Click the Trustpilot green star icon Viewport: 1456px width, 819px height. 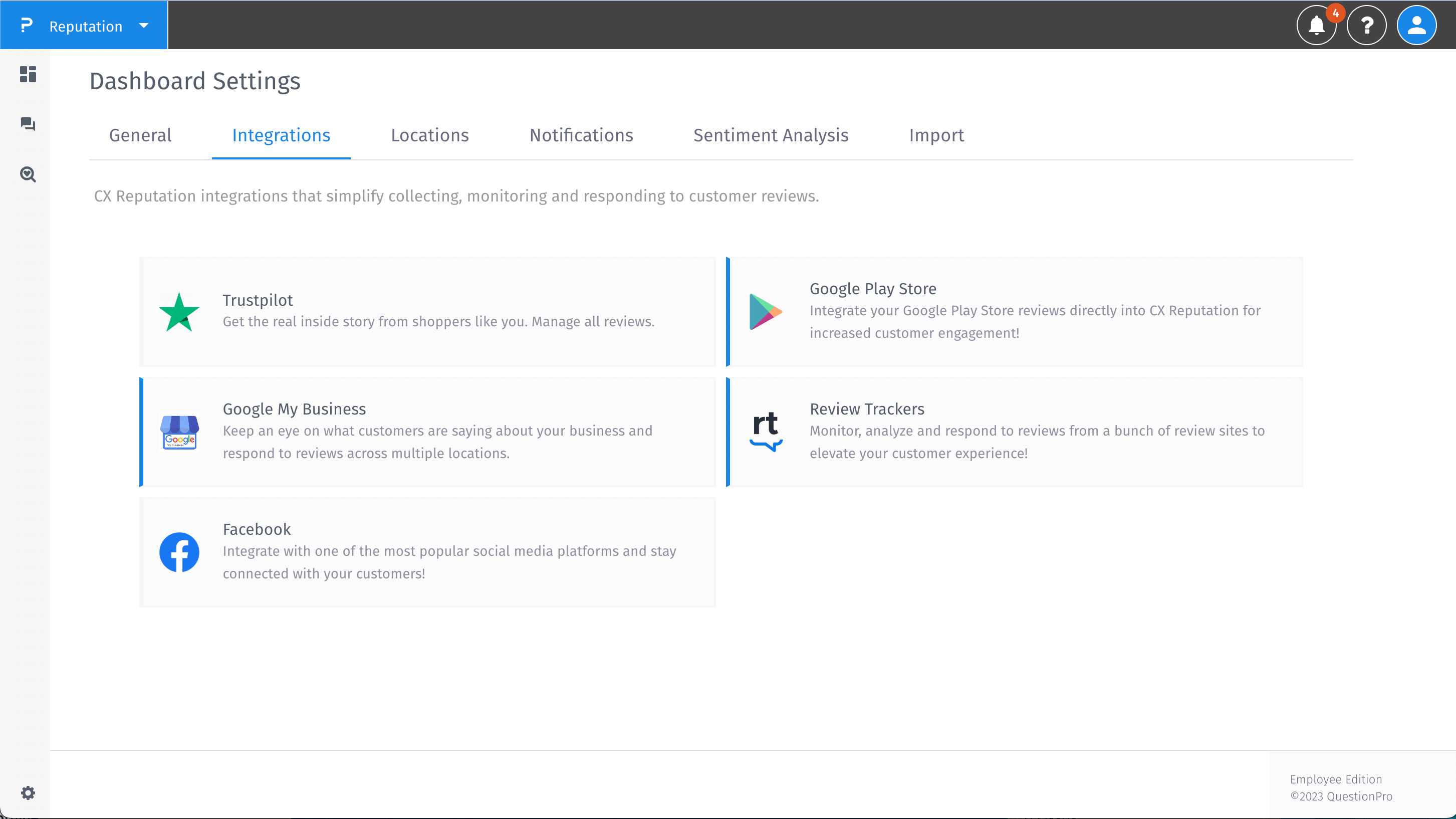(179, 312)
